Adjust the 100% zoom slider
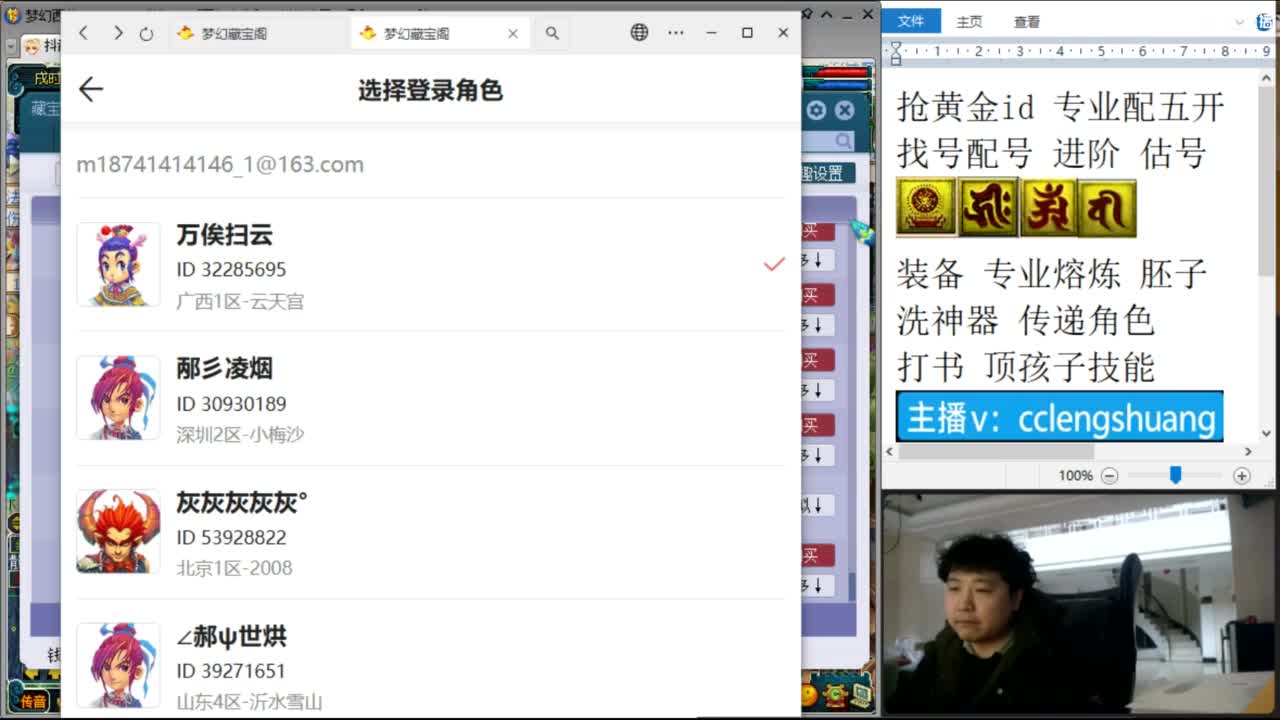The width and height of the screenshot is (1280, 720). click(x=1175, y=476)
